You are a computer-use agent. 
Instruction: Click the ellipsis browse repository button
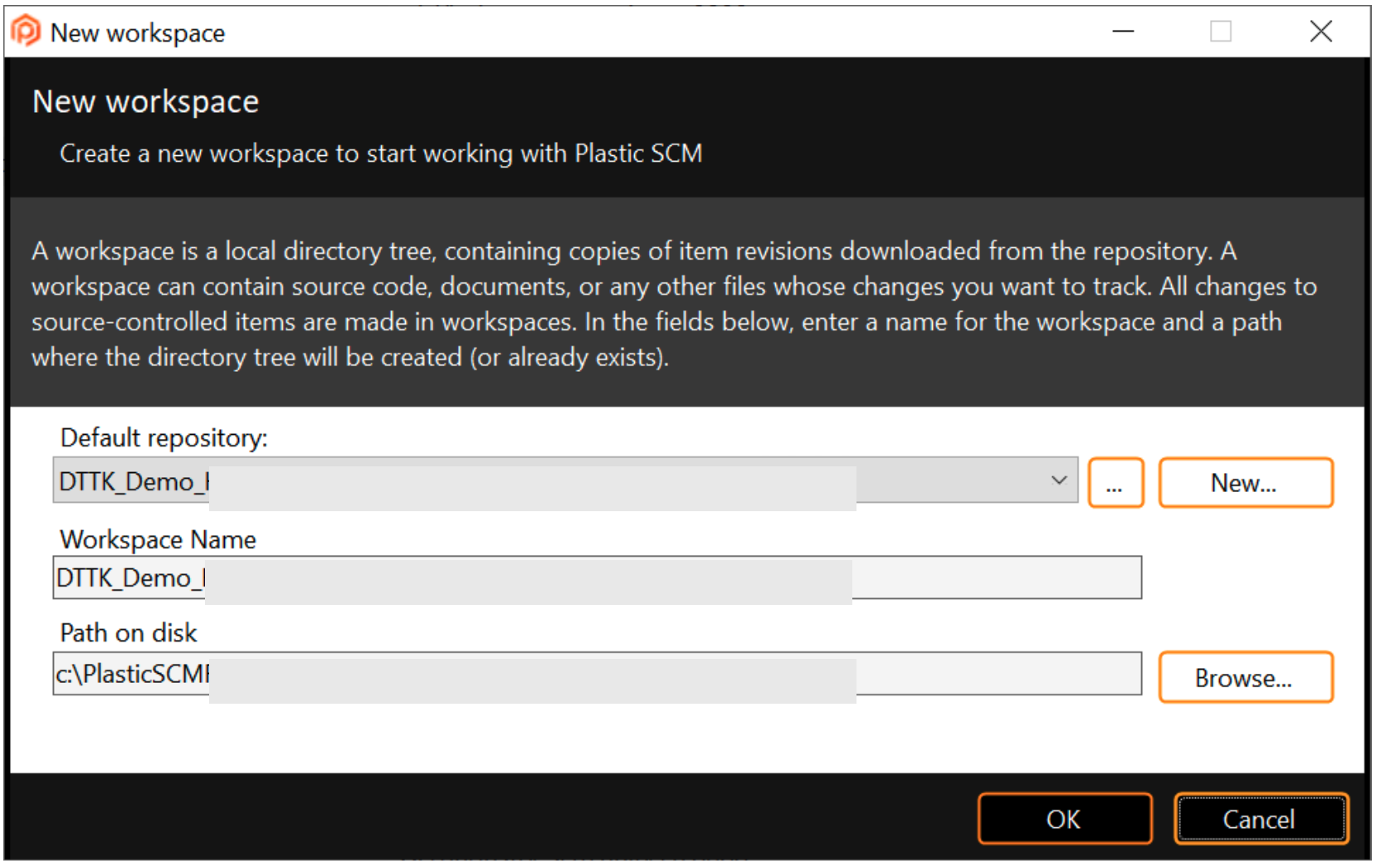pyautogui.click(x=1115, y=483)
